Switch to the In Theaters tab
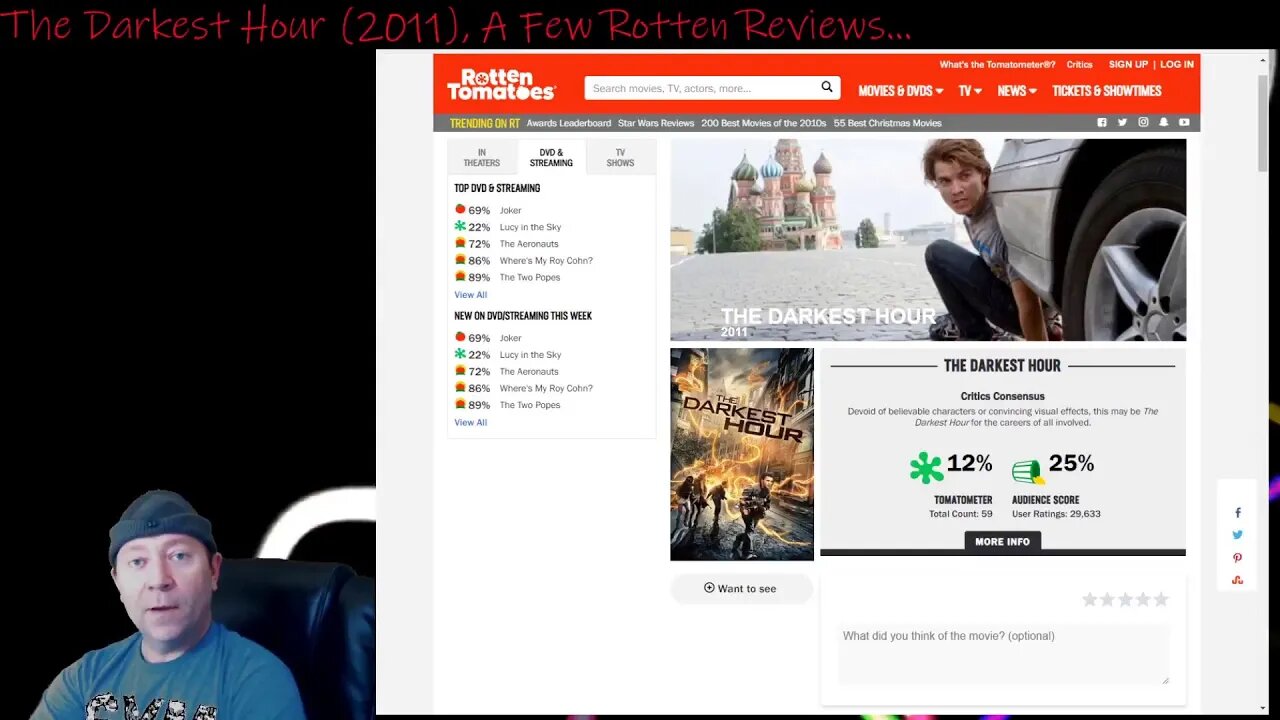1280x720 pixels. point(481,158)
